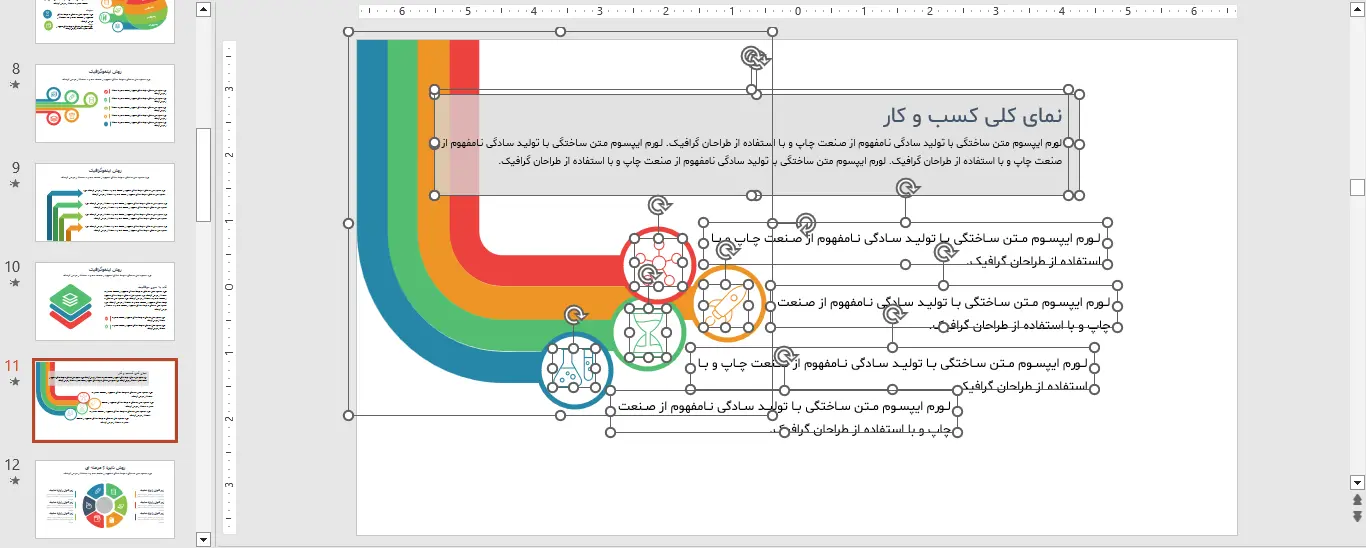Click the editor's vertical scrollbar down arrow
Image resolution: width=1366 pixels, height=548 pixels.
(x=1357, y=482)
